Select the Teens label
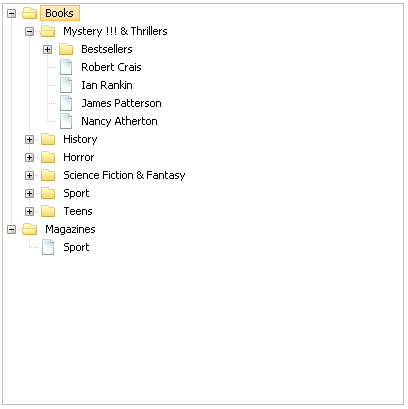This screenshot has height=409, width=408. (78, 211)
